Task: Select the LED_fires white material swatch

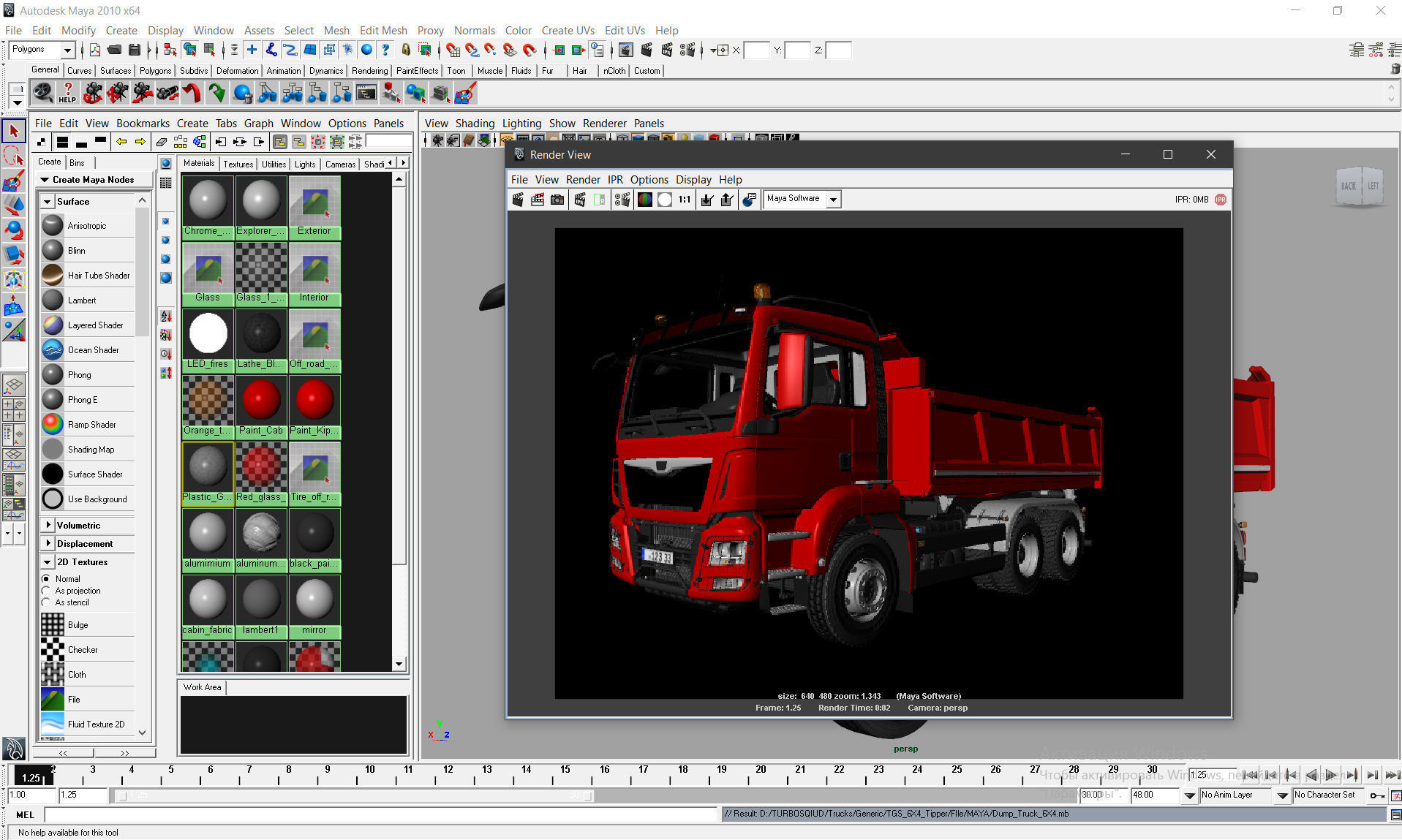Action: click(x=208, y=340)
